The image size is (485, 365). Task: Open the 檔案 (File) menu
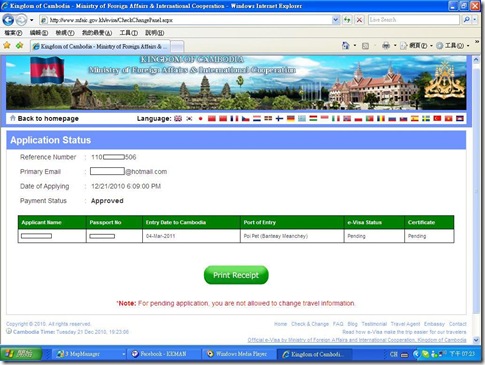pyautogui.click(x=13, y=33)
